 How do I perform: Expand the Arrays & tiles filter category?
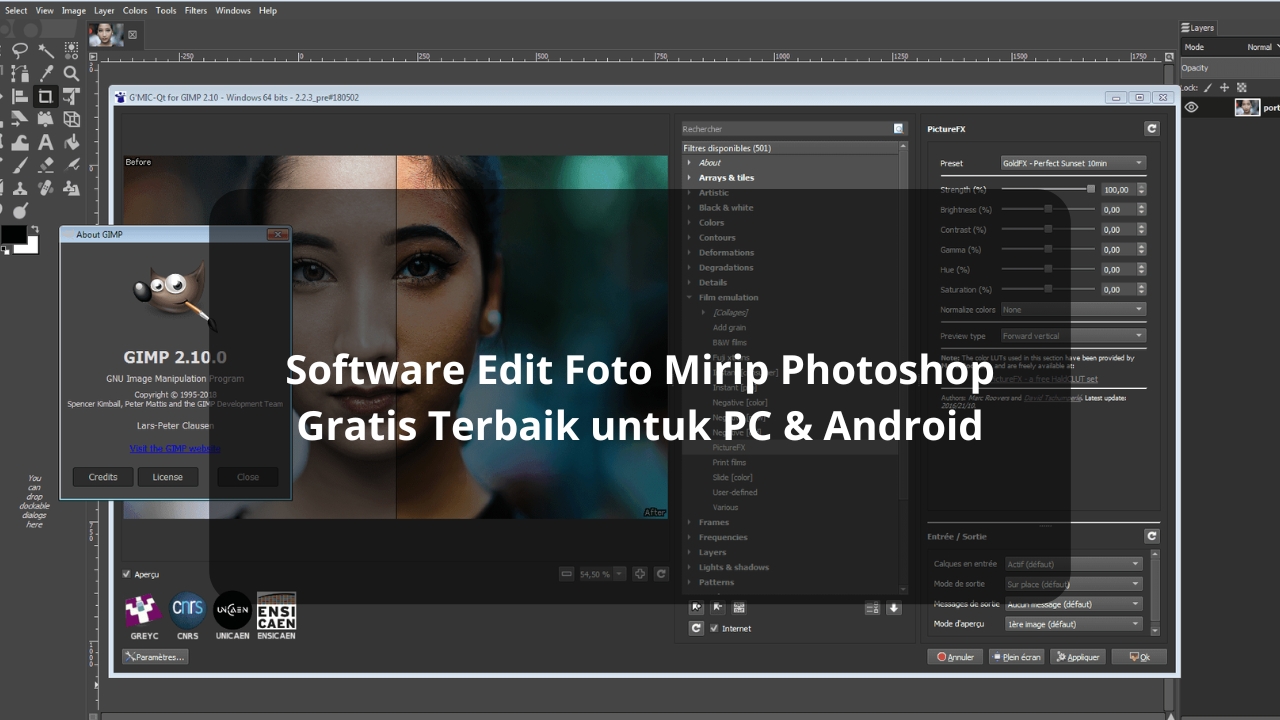(689, 178)
